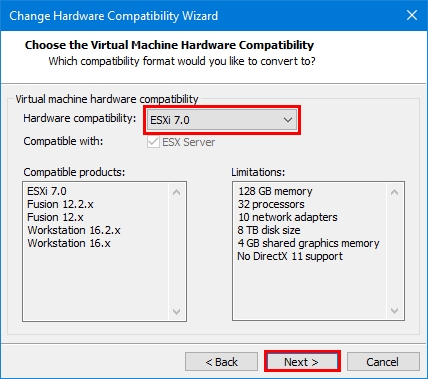Go back with the Back button
Image resolution: width=428 pixels, height=379 pixels.
coord(221,362)
